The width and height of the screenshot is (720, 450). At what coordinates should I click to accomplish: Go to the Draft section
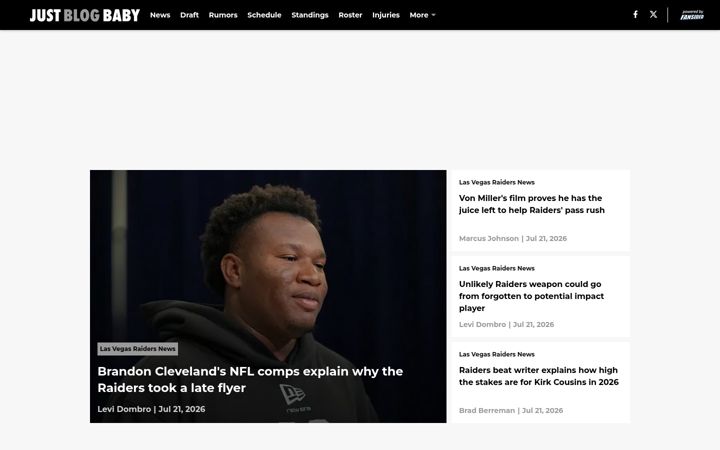coord(189,15)
